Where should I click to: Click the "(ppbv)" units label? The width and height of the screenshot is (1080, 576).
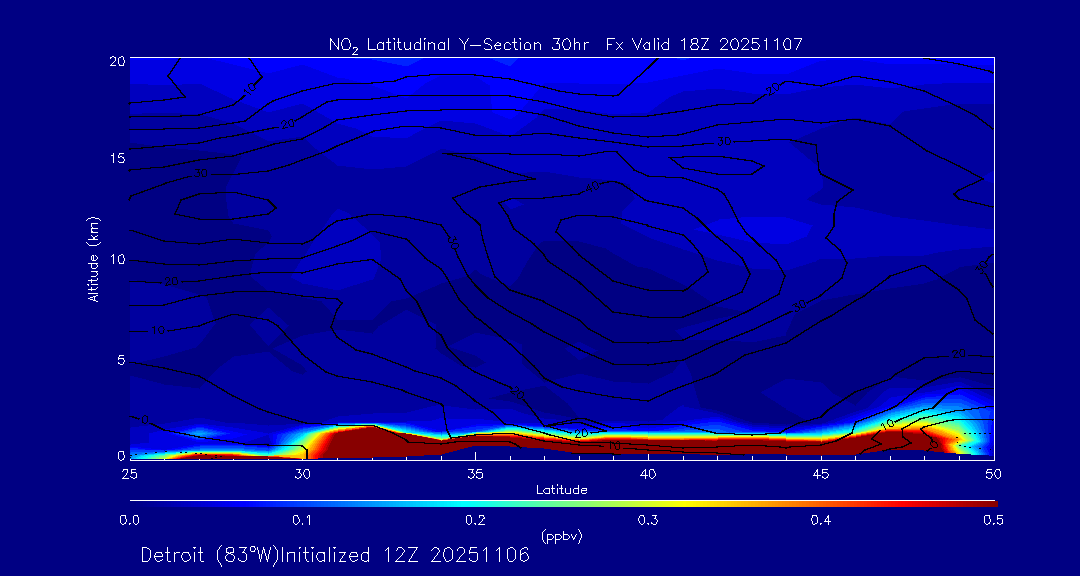point(562,537)
